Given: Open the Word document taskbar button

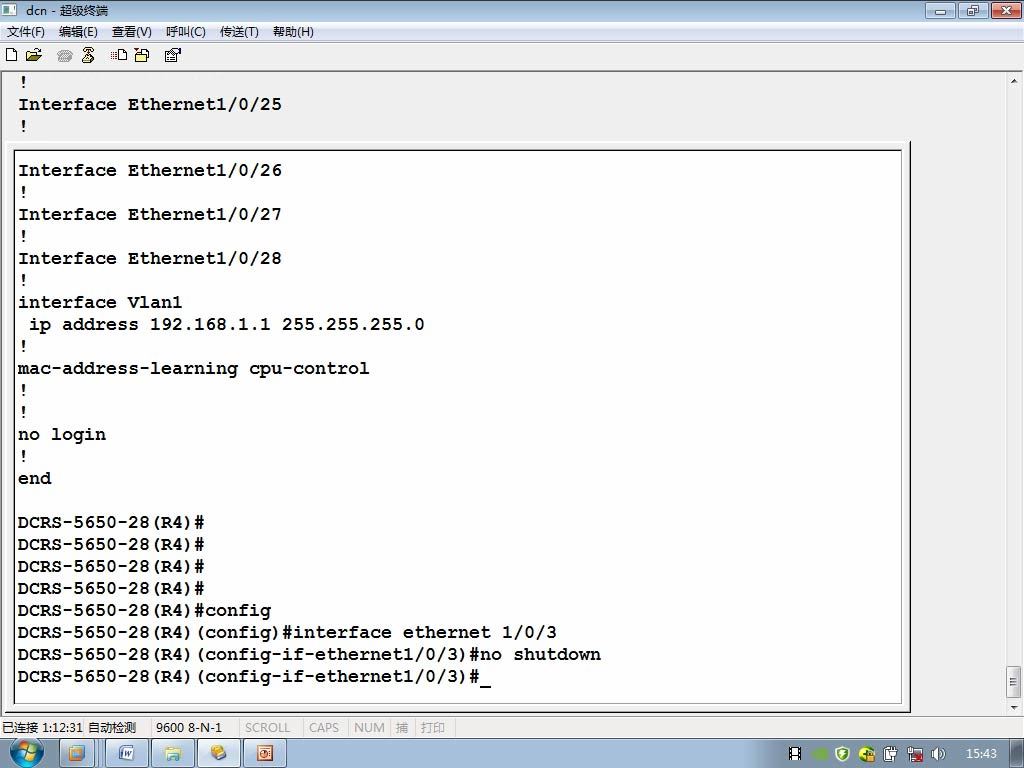Looking at the screenshot, I should click(127, 754).
